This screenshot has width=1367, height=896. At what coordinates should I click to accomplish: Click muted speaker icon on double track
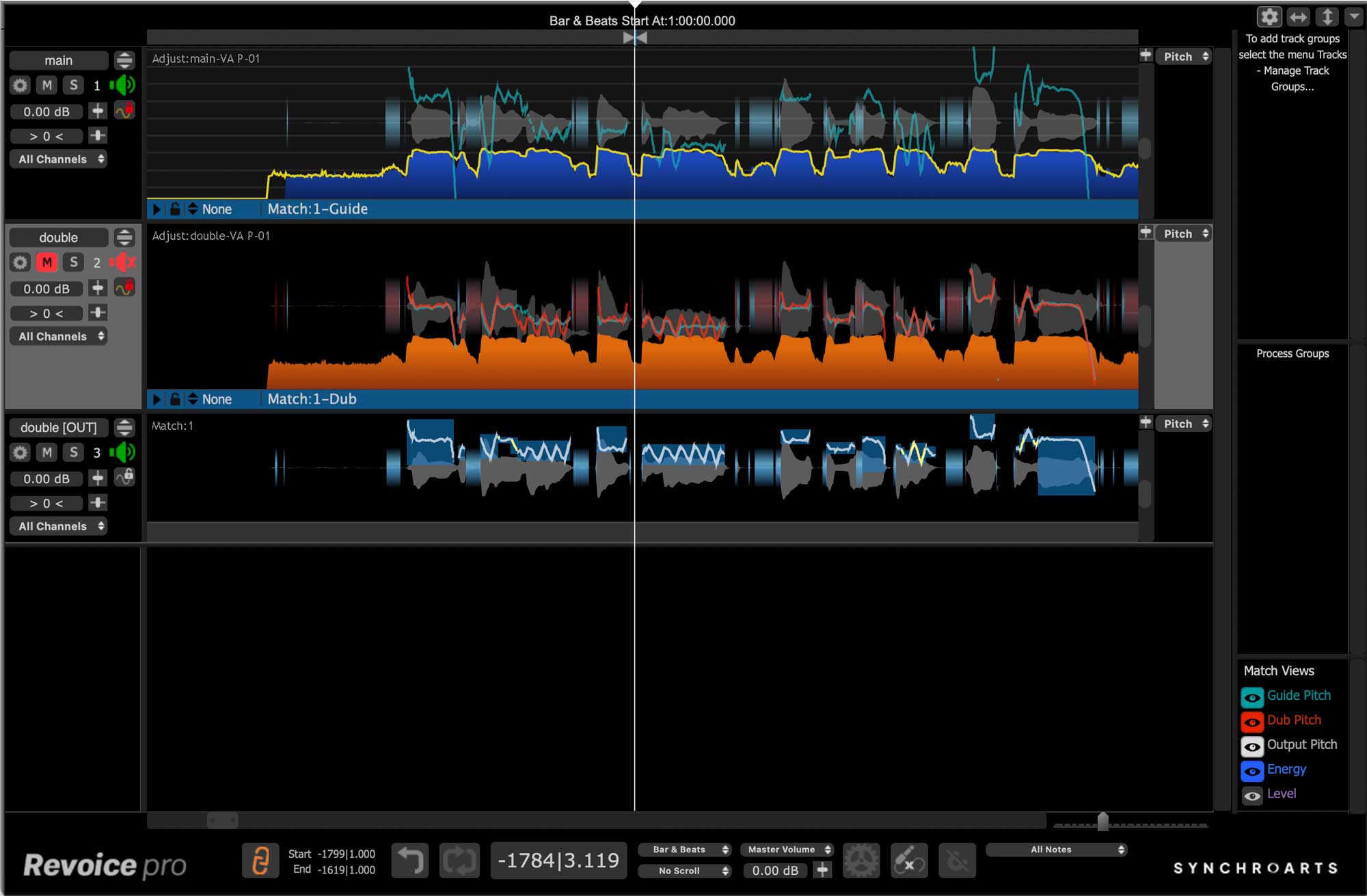123,262
